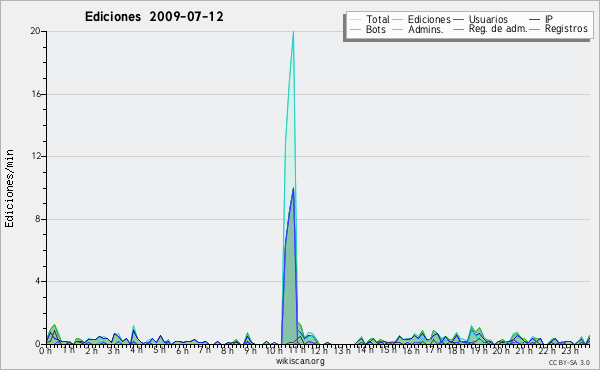Click the wikiscan.org text
This screenshot has height=370, width=600.
pyautogui.click(x=300, y=361)
